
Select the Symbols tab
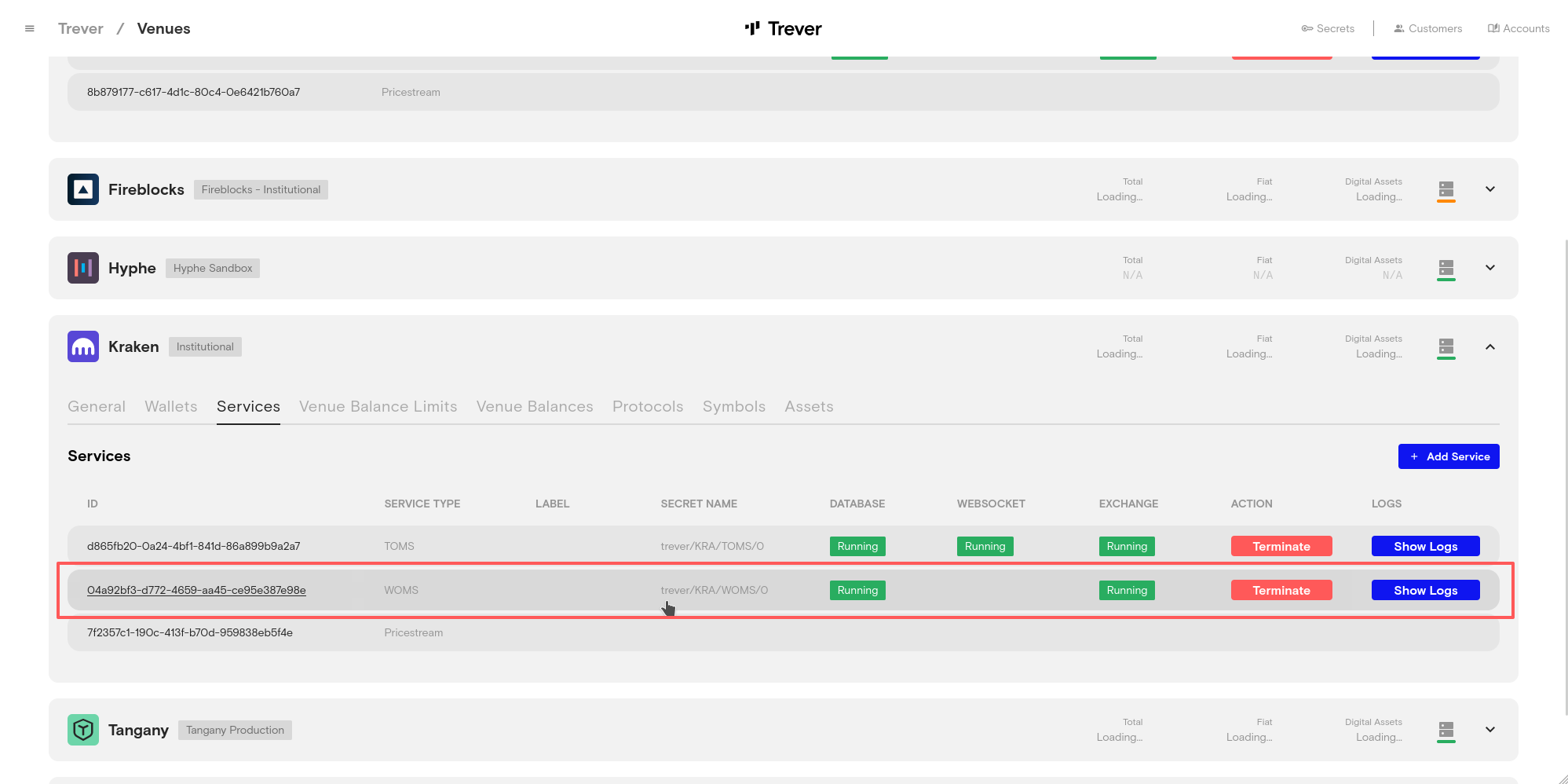[733, 407]
